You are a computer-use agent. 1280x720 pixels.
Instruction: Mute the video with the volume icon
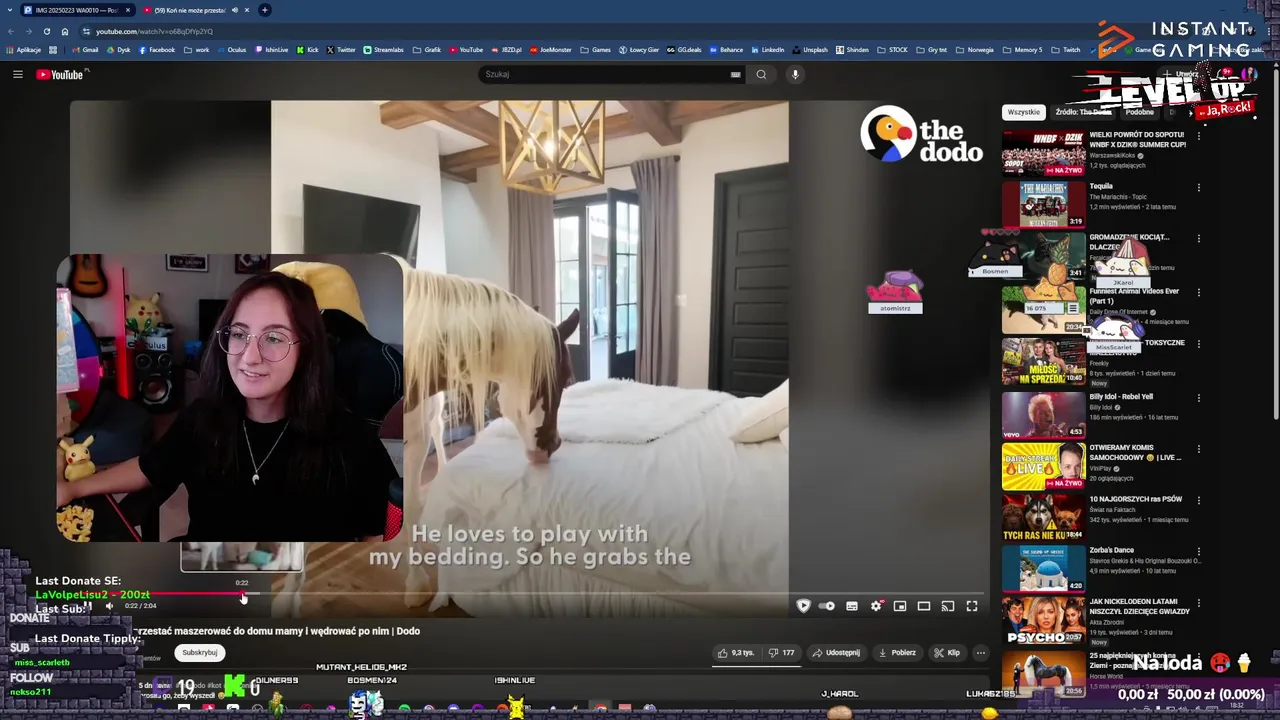point(110,606)
